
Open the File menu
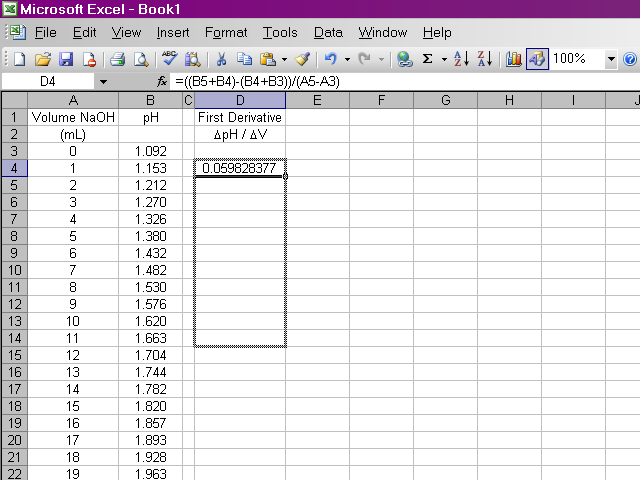pos(45,33)
